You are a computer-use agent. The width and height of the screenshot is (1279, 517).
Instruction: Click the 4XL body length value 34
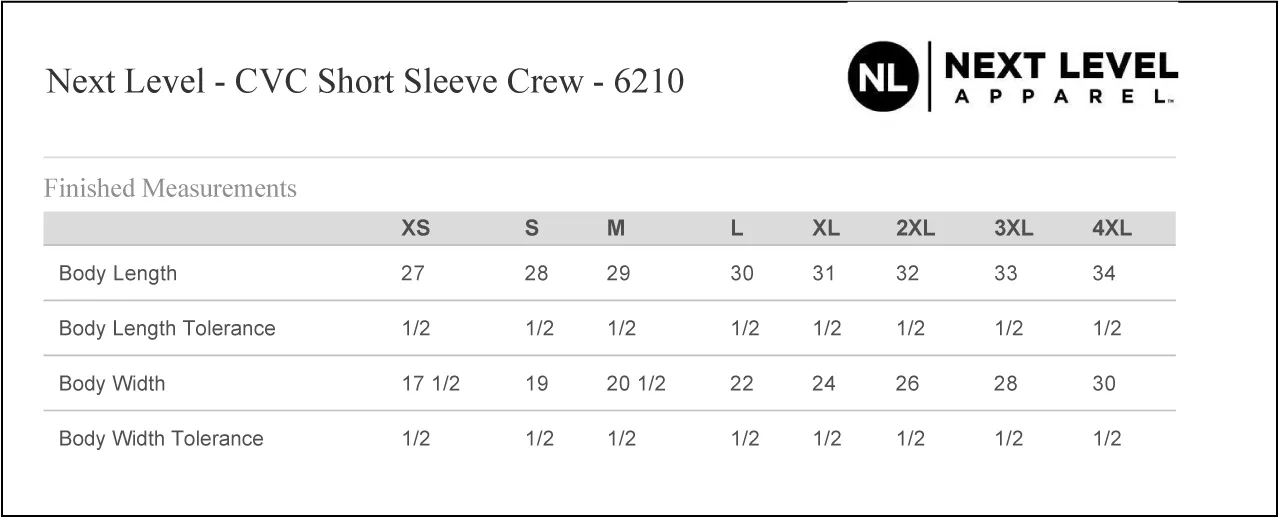[x=1104, y=273]
